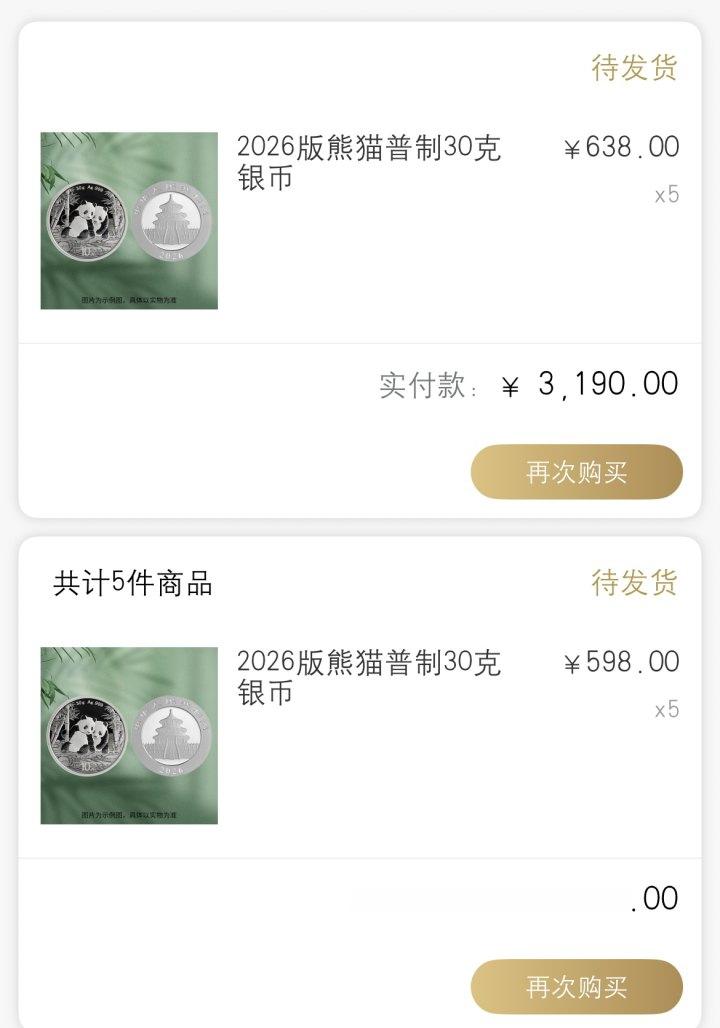Viewport: 720px width, 1028px height.
Task: Tap x5 quantity on second order
Action: pos(667,709)
